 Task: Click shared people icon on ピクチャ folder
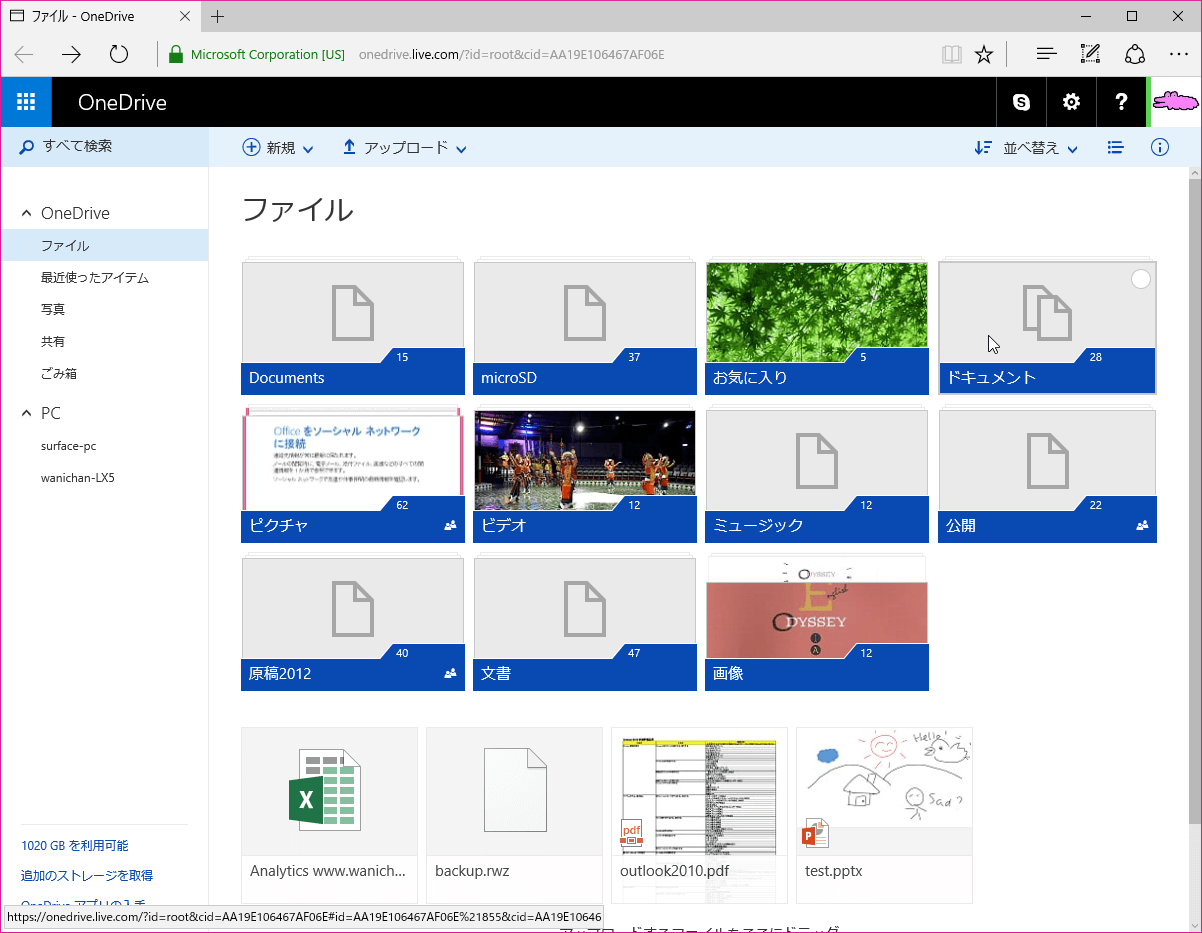[x=450, y=525]
